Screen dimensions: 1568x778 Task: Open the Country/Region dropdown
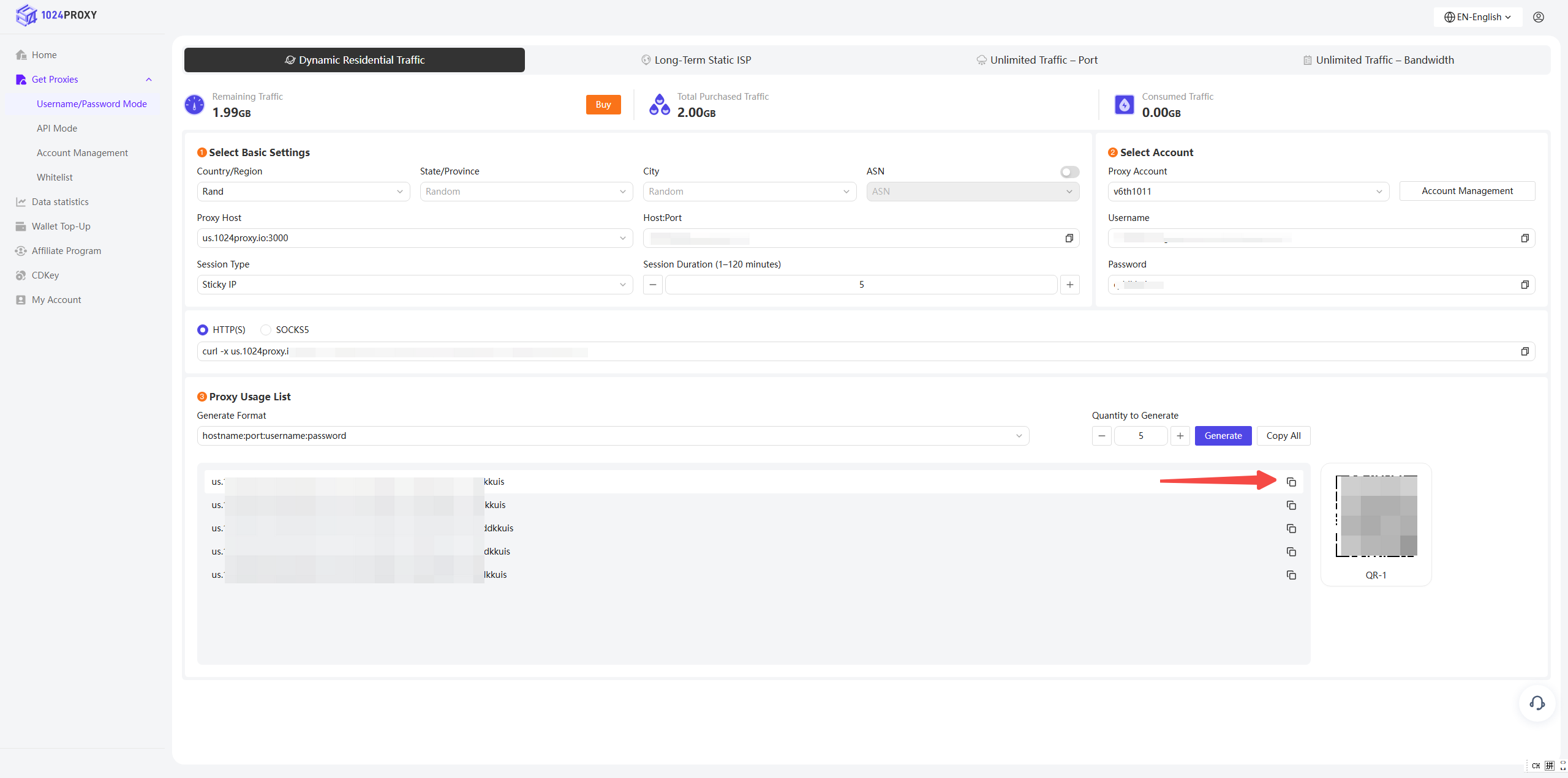[x=303, y=192]
